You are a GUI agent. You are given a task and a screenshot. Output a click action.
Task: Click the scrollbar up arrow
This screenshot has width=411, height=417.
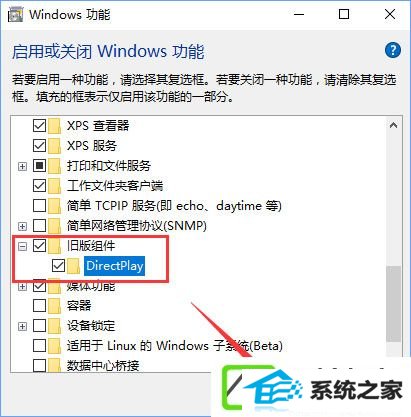(394, 125)
